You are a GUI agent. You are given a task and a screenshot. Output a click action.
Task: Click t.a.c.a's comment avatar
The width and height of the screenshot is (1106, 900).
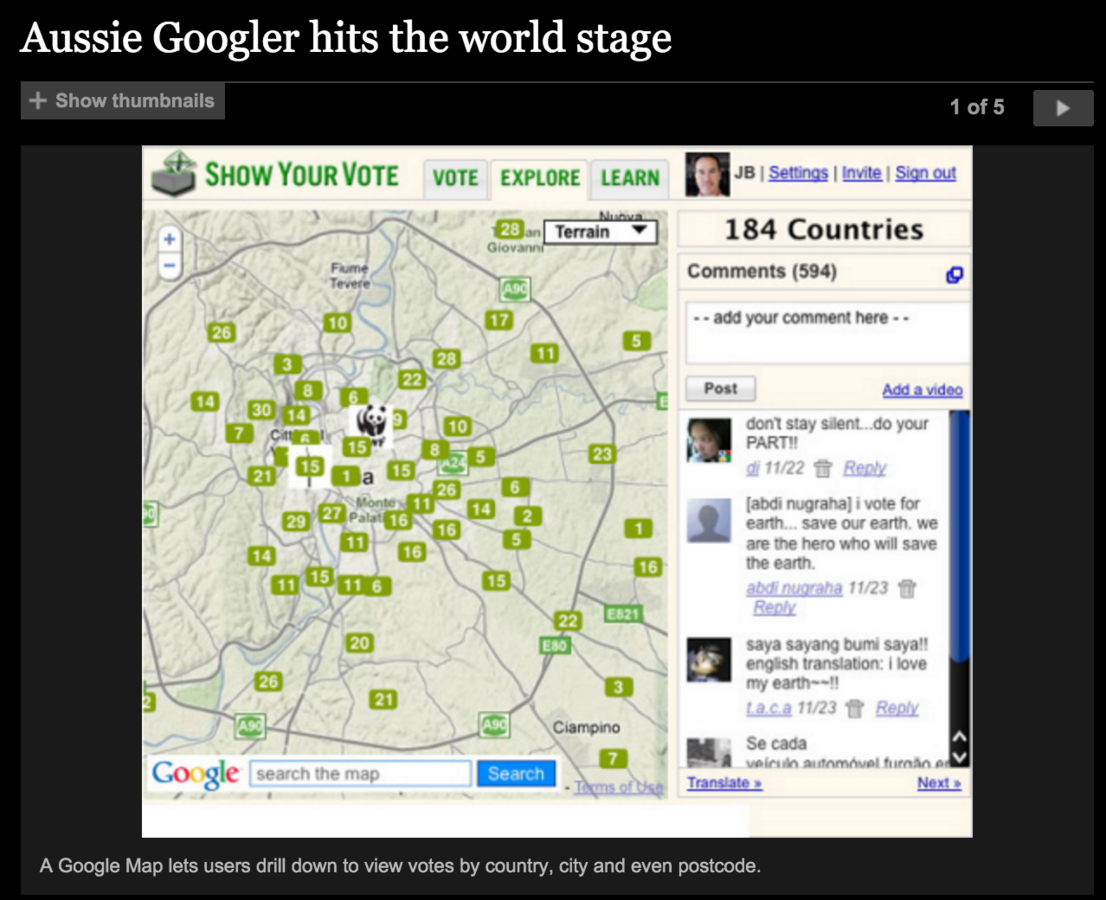coord(709,660)
